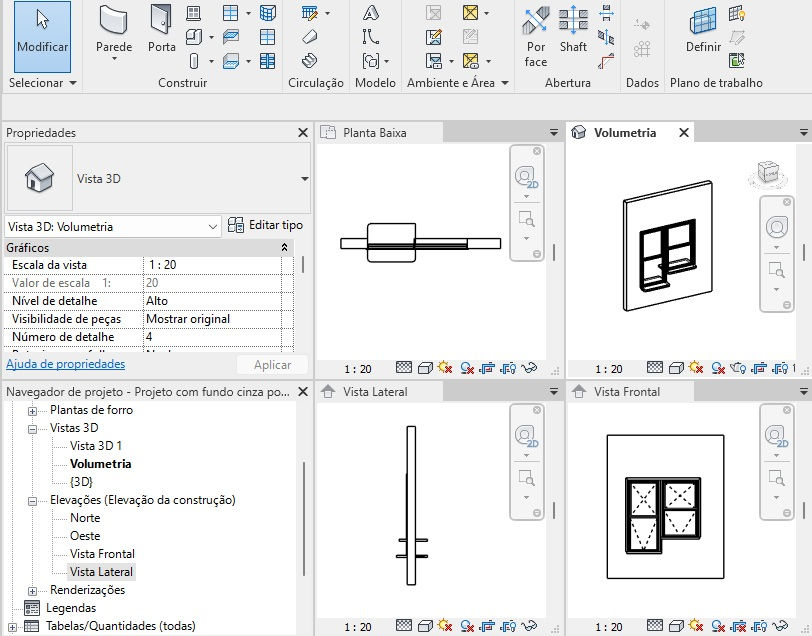Click the Ramp tool in Circulação
Image resolution: width=812 pixels, height=636 pixels.
310,37
